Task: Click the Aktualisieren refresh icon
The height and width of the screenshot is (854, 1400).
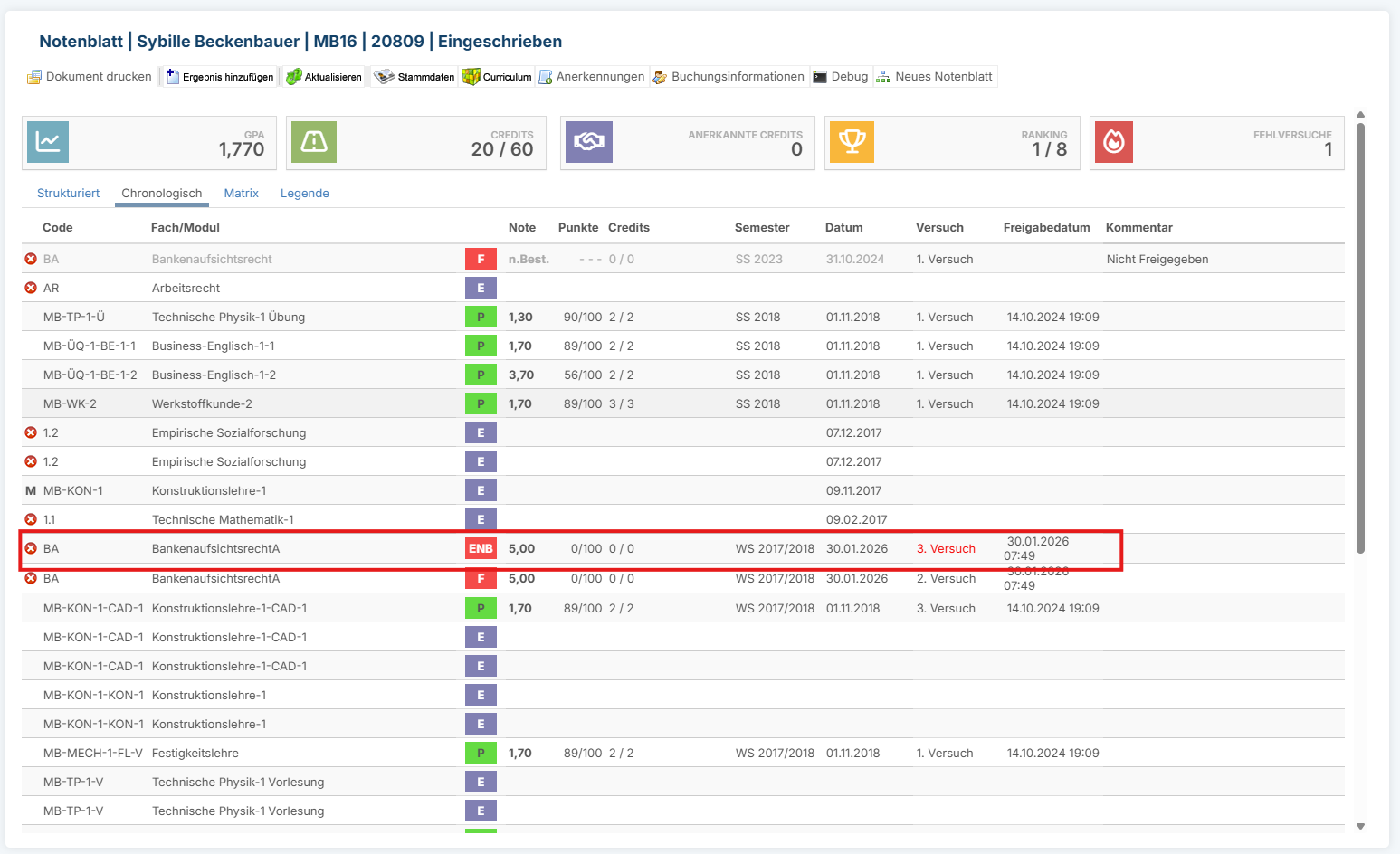Action: pyautogui.click(x=293, y=77)
